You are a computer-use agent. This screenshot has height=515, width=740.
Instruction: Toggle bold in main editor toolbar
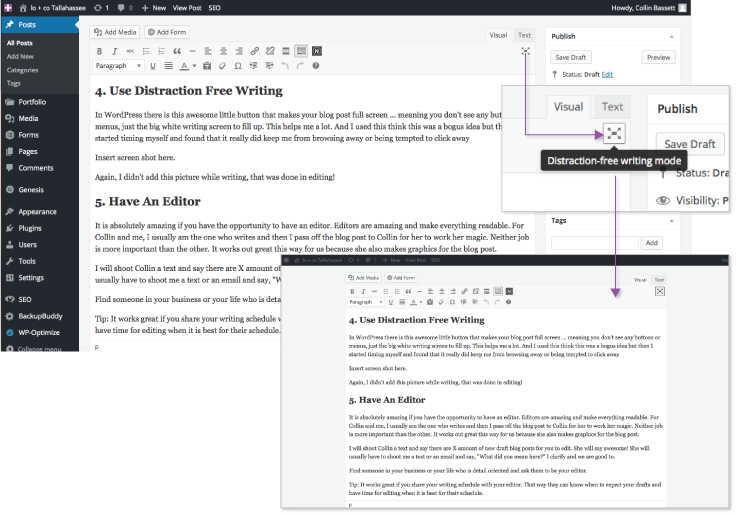(99, 51)
